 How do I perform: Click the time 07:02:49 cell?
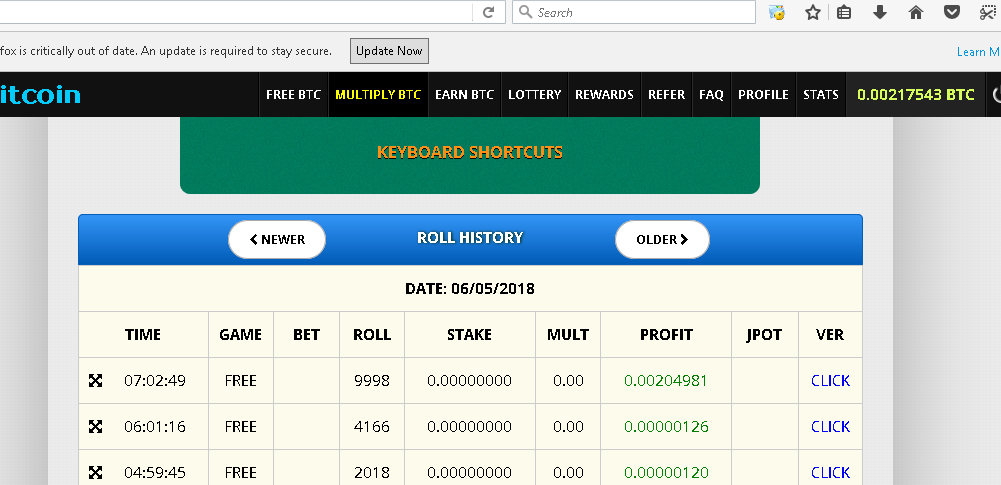155,381
